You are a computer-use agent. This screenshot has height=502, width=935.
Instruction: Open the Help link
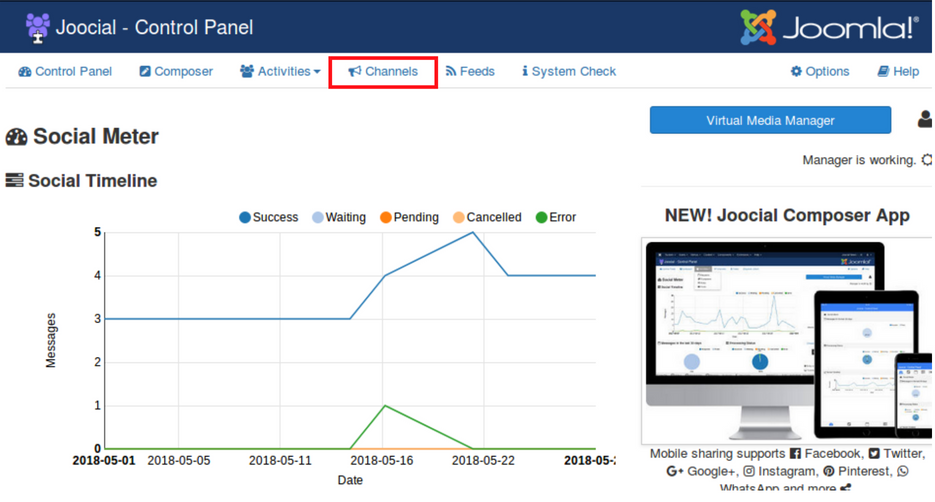coord(898,72)
